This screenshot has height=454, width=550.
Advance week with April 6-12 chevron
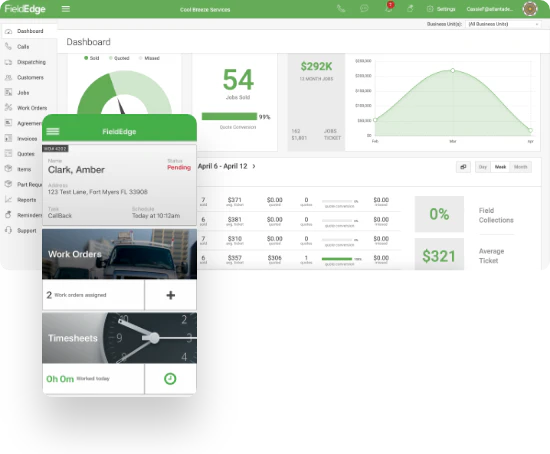tap(254, 166)
